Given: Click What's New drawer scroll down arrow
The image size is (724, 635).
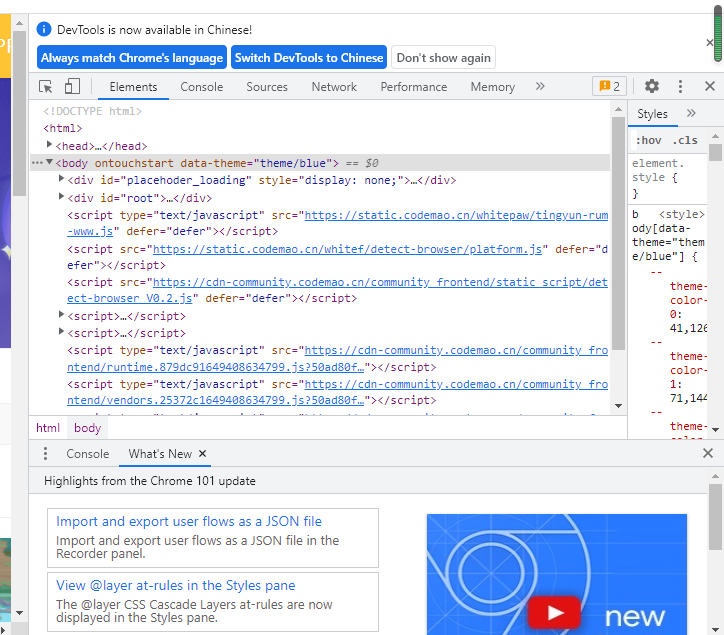Looking at the screenshot, I should (715, 629).
